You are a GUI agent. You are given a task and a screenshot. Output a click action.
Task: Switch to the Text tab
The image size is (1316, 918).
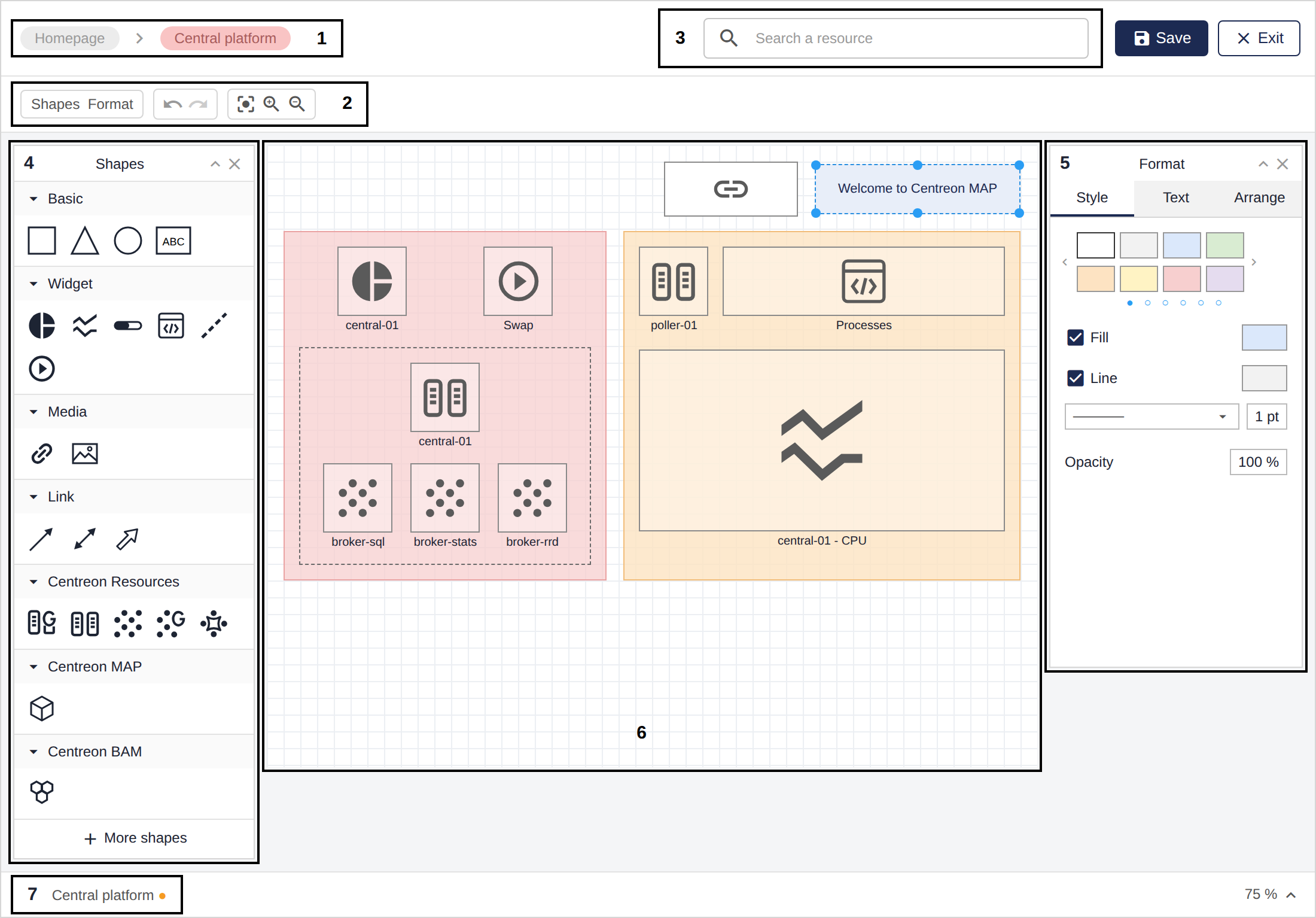pyautogui.click(x=1175, y=197)
